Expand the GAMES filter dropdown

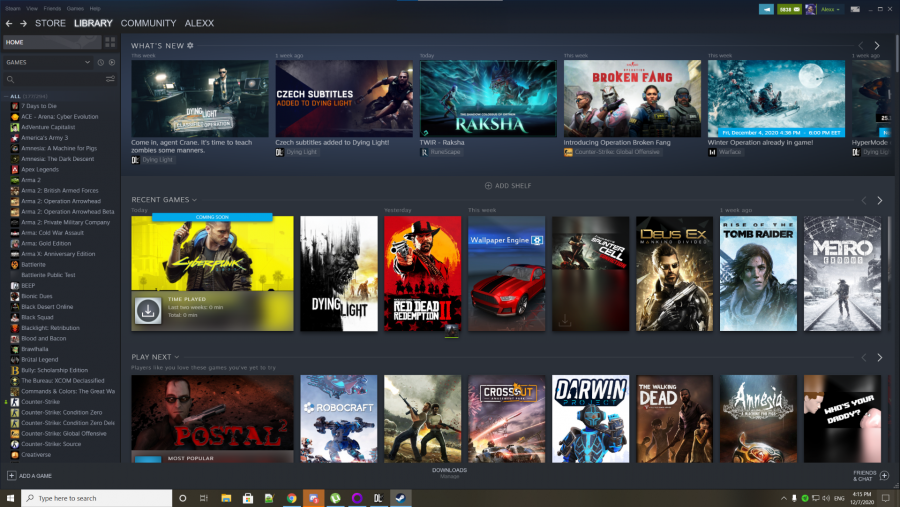pyautogui.click(x=88, y=62)
